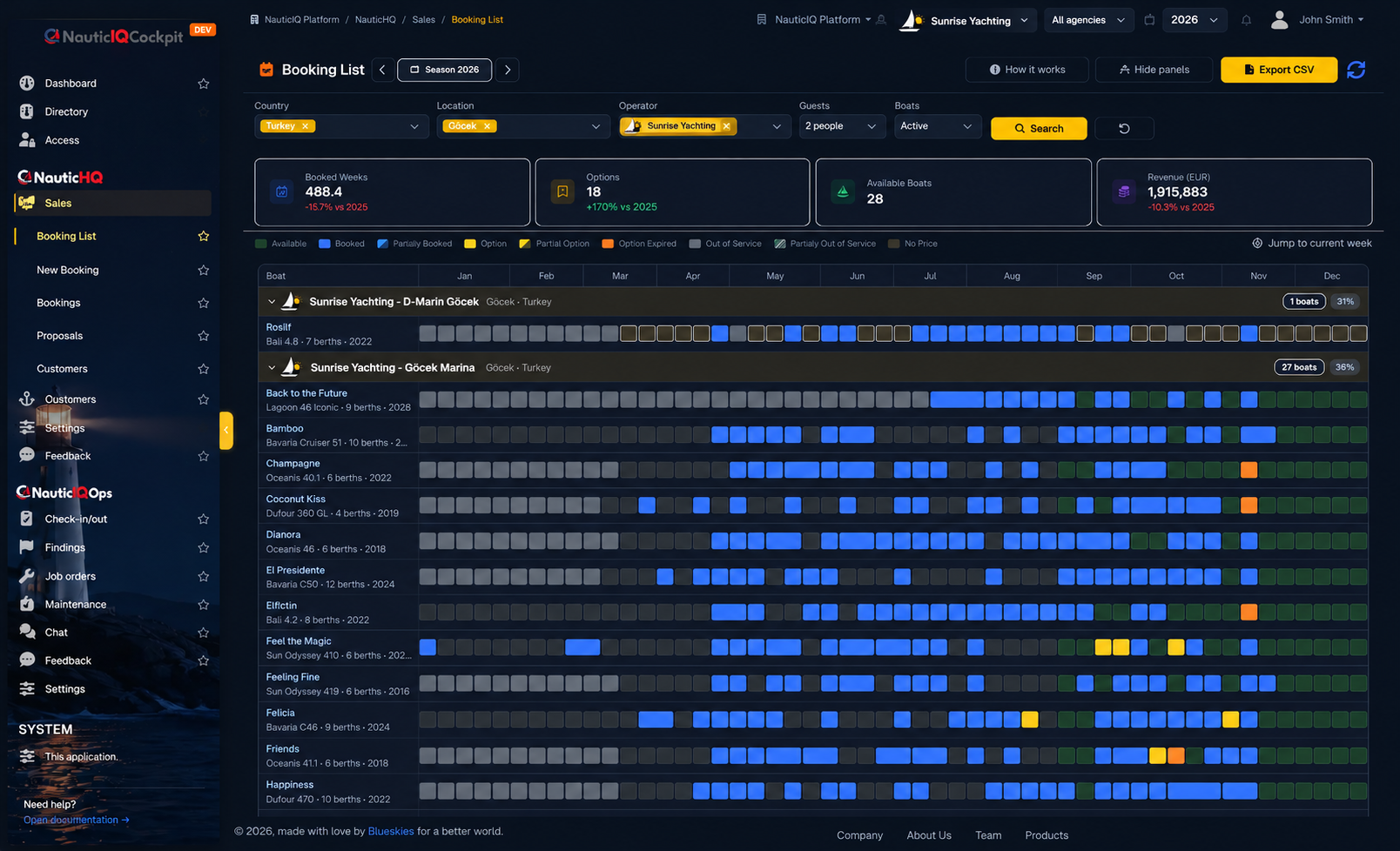This screenshot has width=1400, height=851.
Task: Go to previous season arrow
Action: tap(382, 70)
